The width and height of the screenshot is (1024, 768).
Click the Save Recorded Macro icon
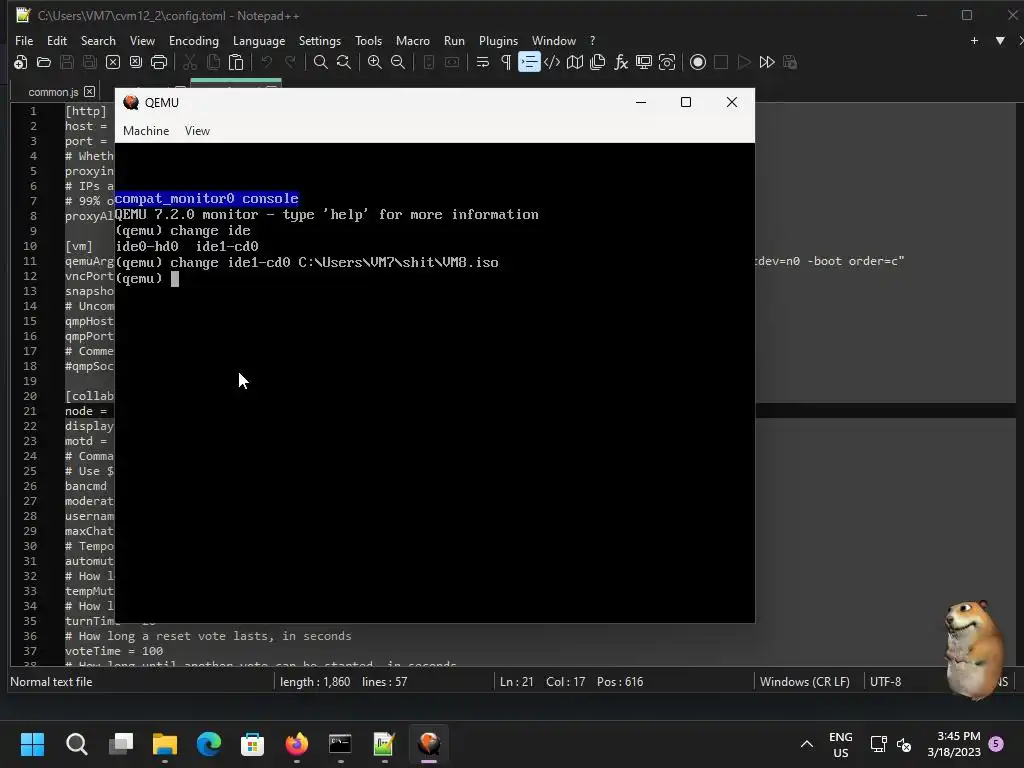(x=790, y=62)
